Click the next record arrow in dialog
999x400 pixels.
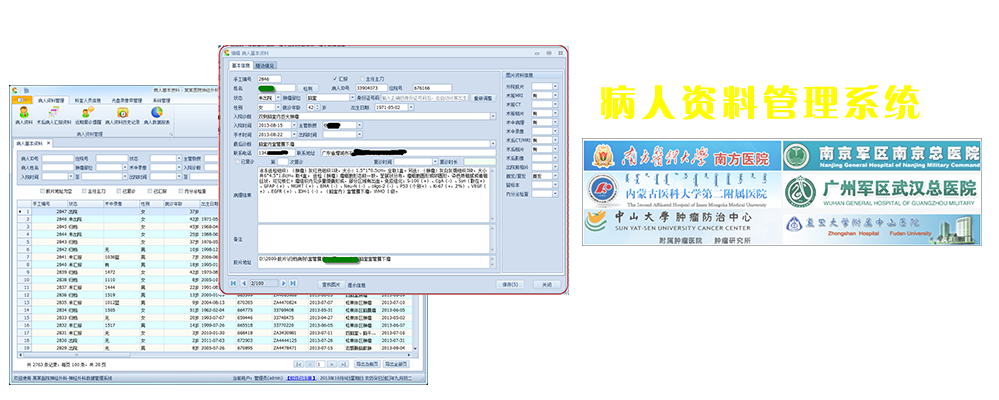click(286, 284)
